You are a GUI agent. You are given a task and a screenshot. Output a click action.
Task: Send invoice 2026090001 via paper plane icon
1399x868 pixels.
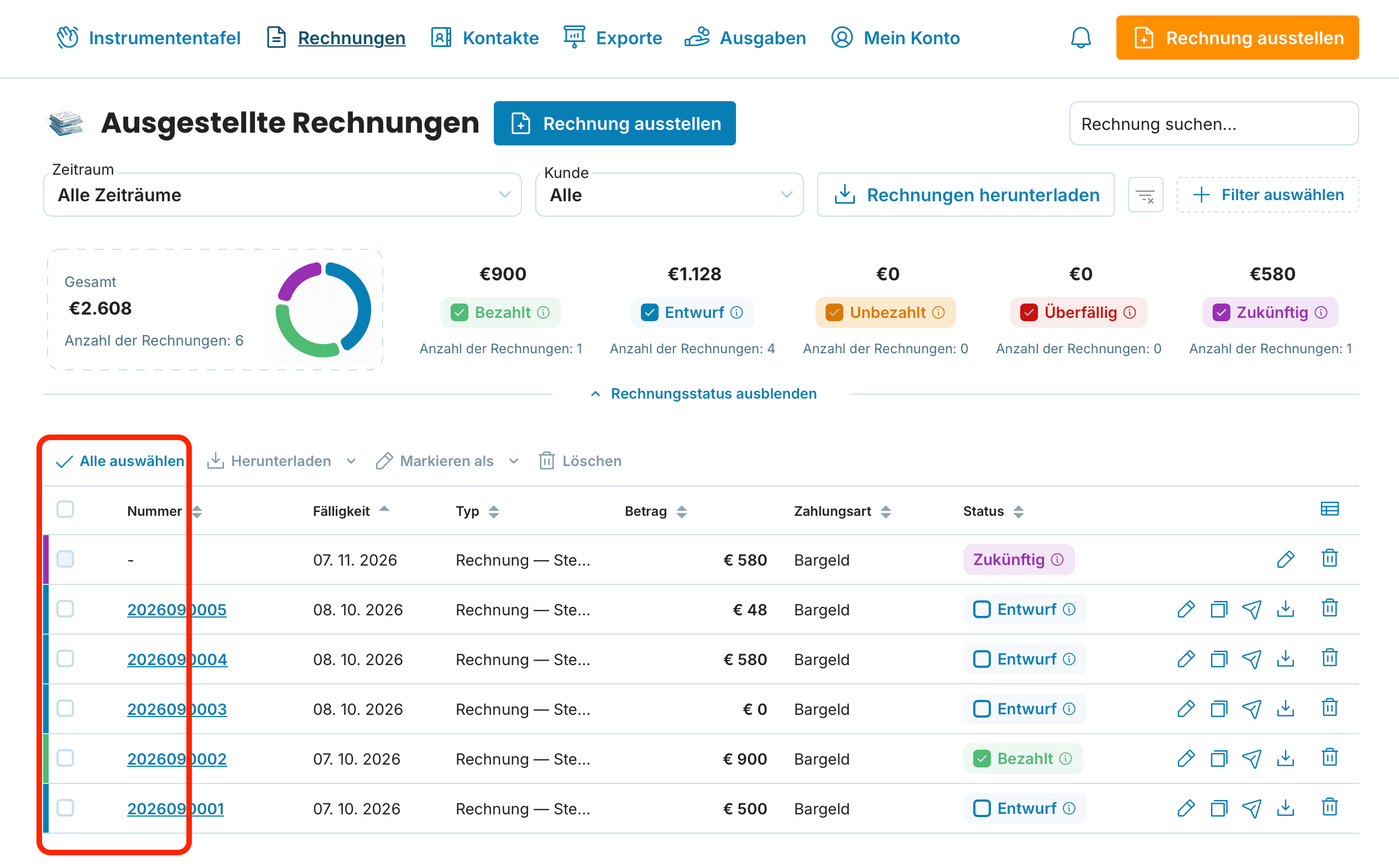[x=1251, y=808]
